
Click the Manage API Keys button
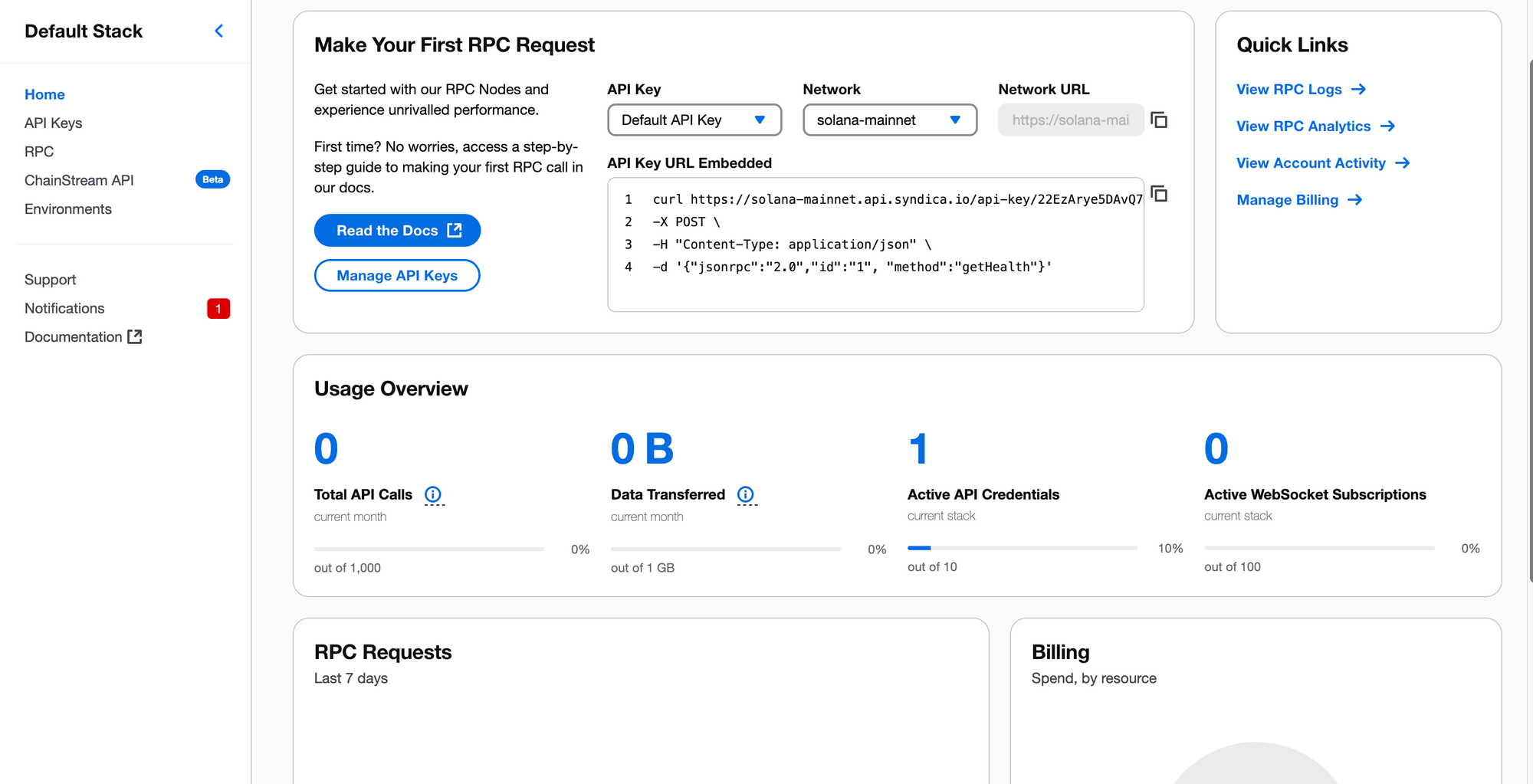(x=397, y=276)
